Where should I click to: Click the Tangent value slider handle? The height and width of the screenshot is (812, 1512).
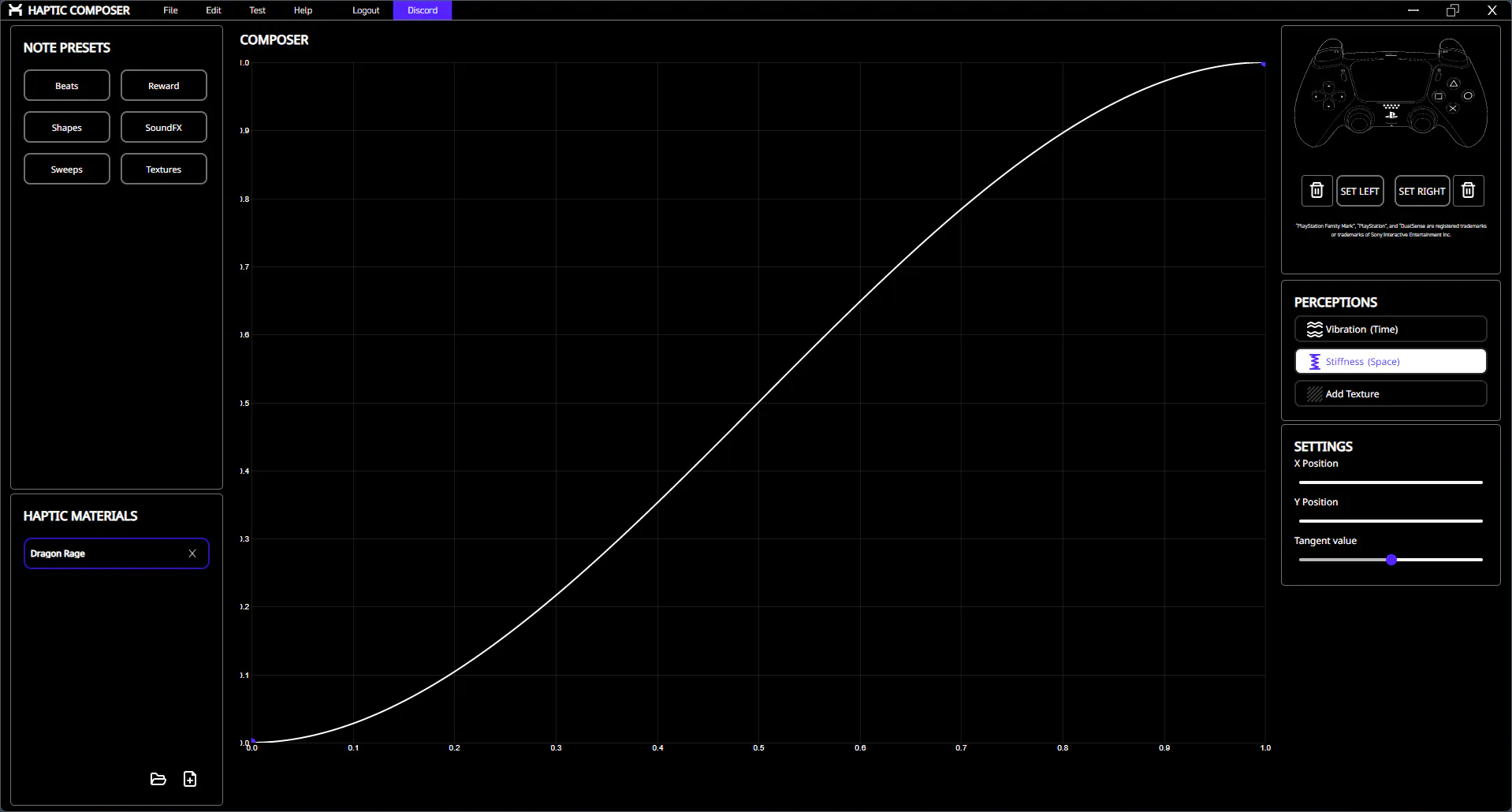1391,560
